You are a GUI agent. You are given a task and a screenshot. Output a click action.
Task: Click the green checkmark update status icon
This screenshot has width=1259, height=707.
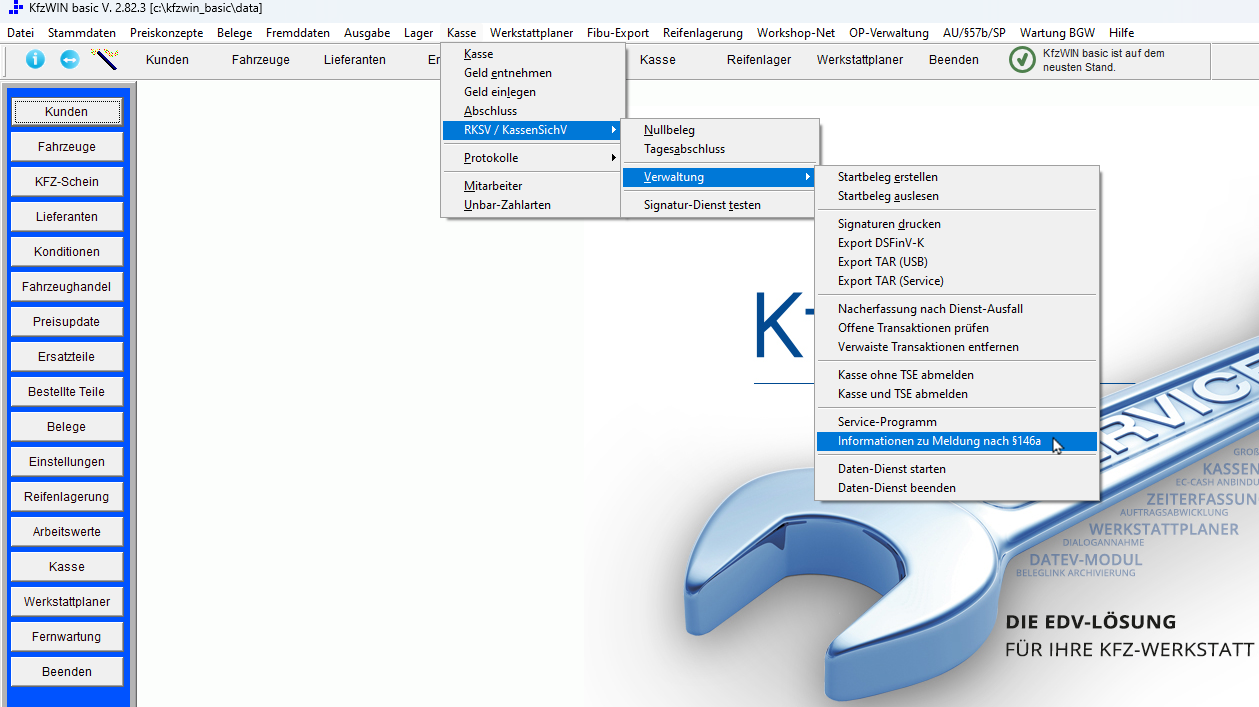coord(1022,60)
